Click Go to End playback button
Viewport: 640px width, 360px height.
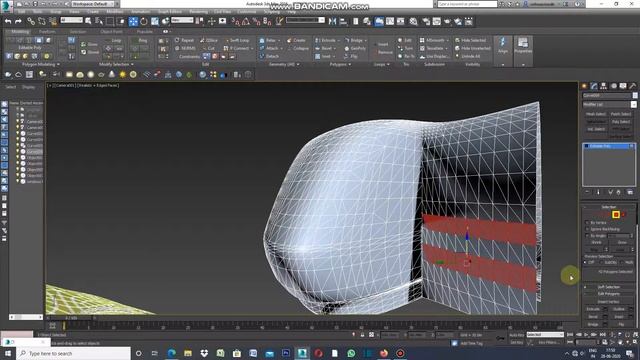pyautogui.click(x=602, y=335)
